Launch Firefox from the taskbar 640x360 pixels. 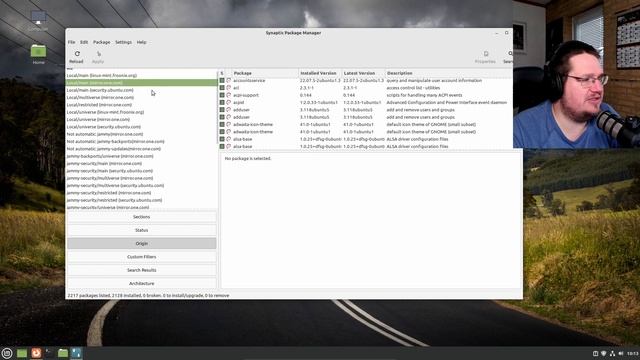click(x=36, y=353)
